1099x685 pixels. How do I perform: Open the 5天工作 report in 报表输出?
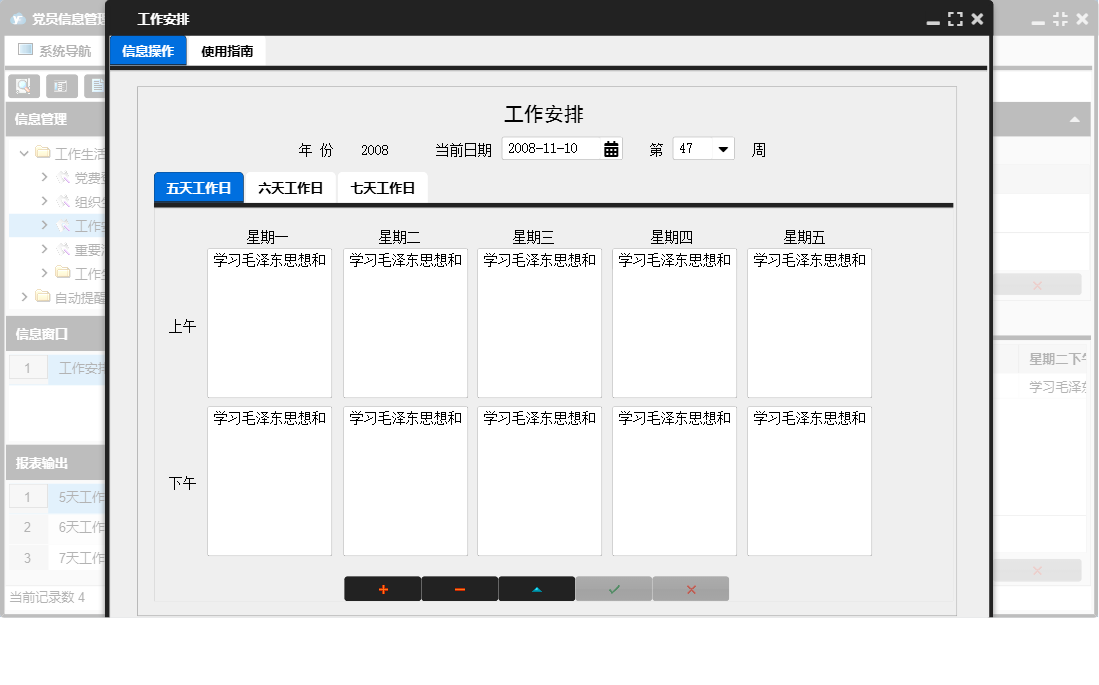click(x=78, y=496)
